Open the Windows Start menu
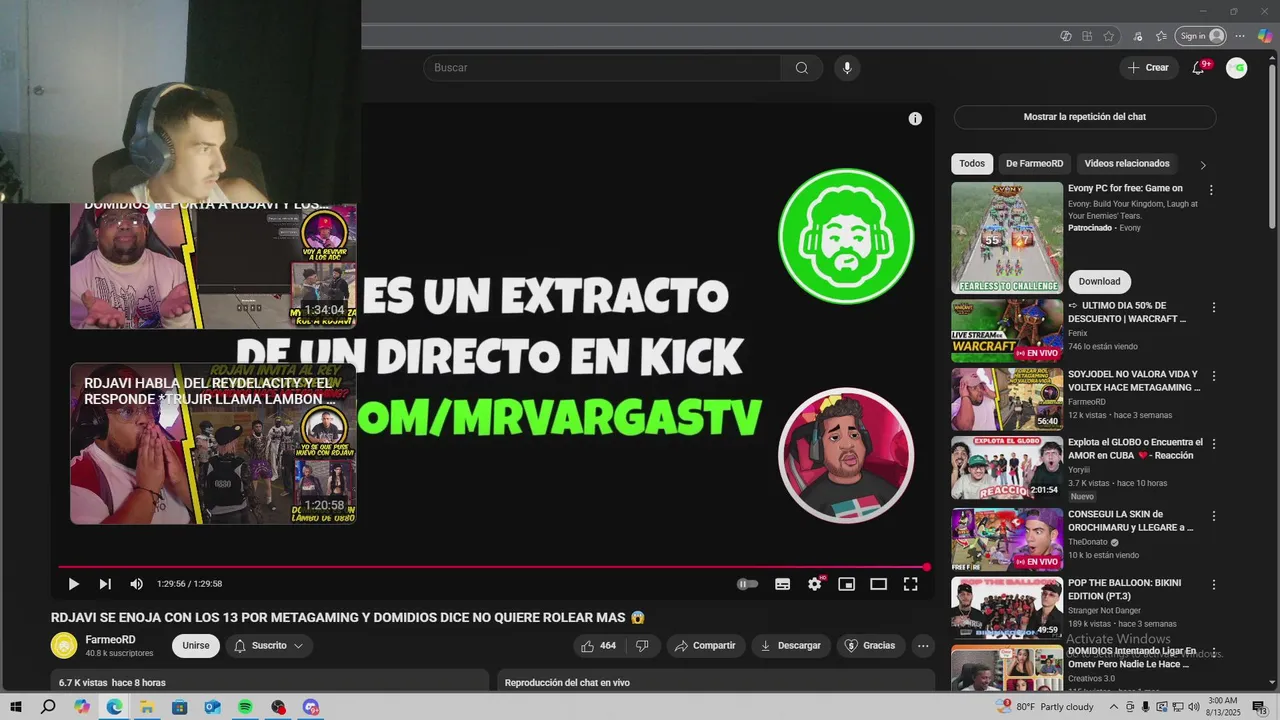1280x720 pixels. [15, 707]
